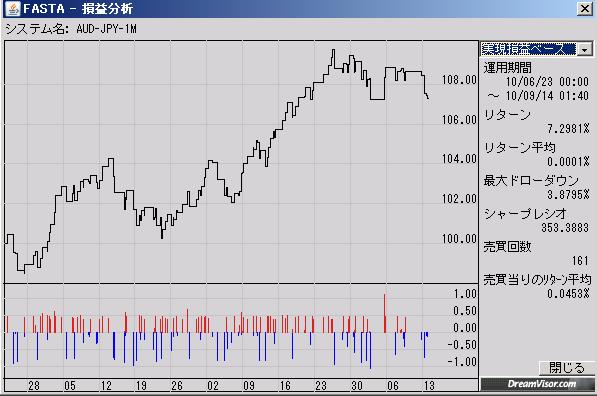This screenshot has height=396, width=597.
Task: Close the FASTA 損益分析 window
Action: [x=584, y=8]
